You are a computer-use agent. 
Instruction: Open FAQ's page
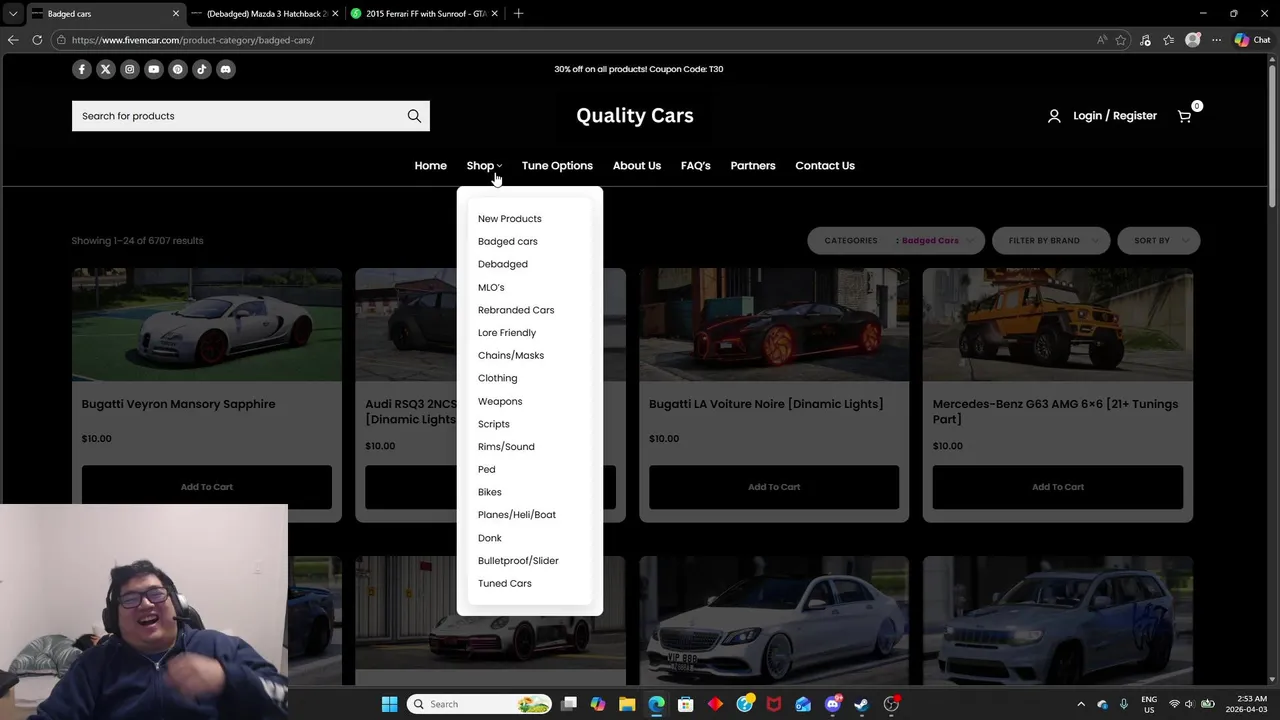695,166
